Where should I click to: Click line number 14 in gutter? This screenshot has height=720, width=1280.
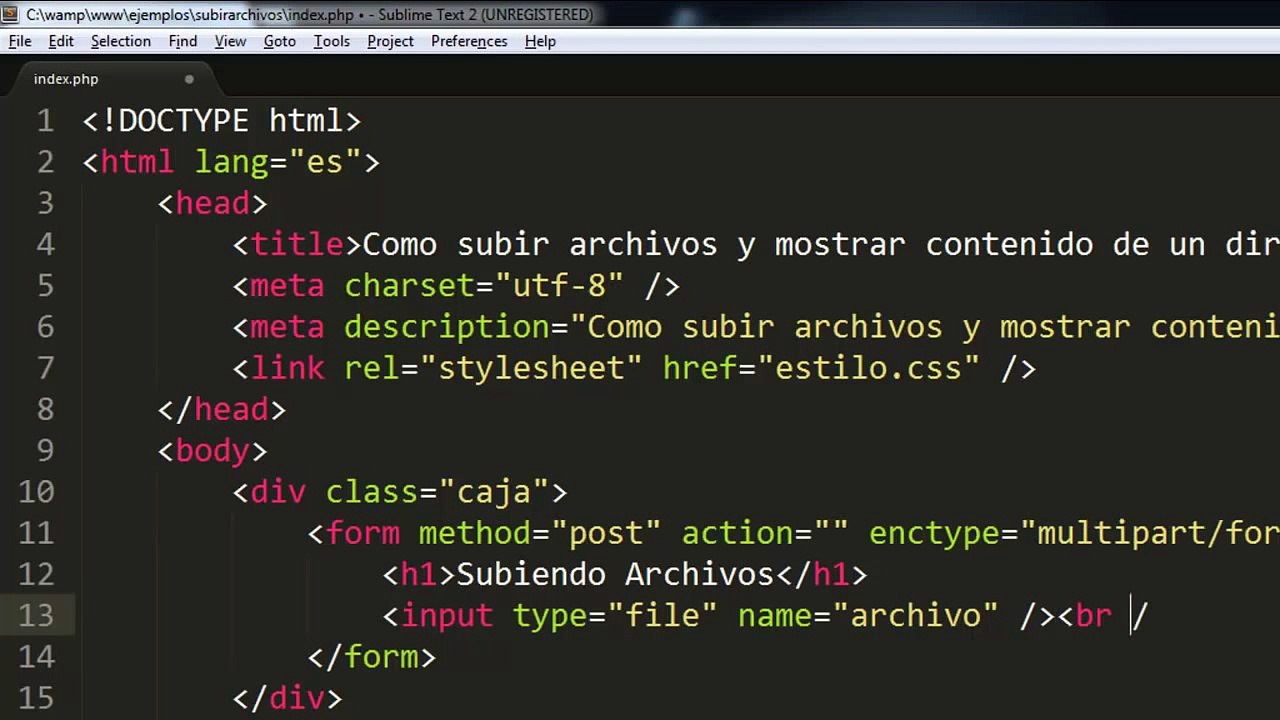(x=37, y=657)
